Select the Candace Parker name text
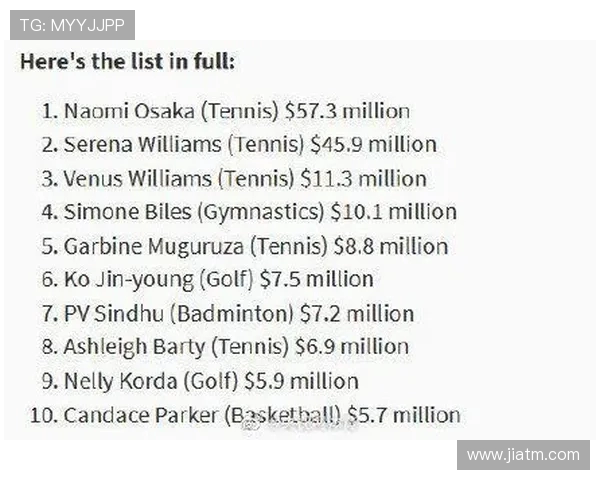 [x=138, y=415]
